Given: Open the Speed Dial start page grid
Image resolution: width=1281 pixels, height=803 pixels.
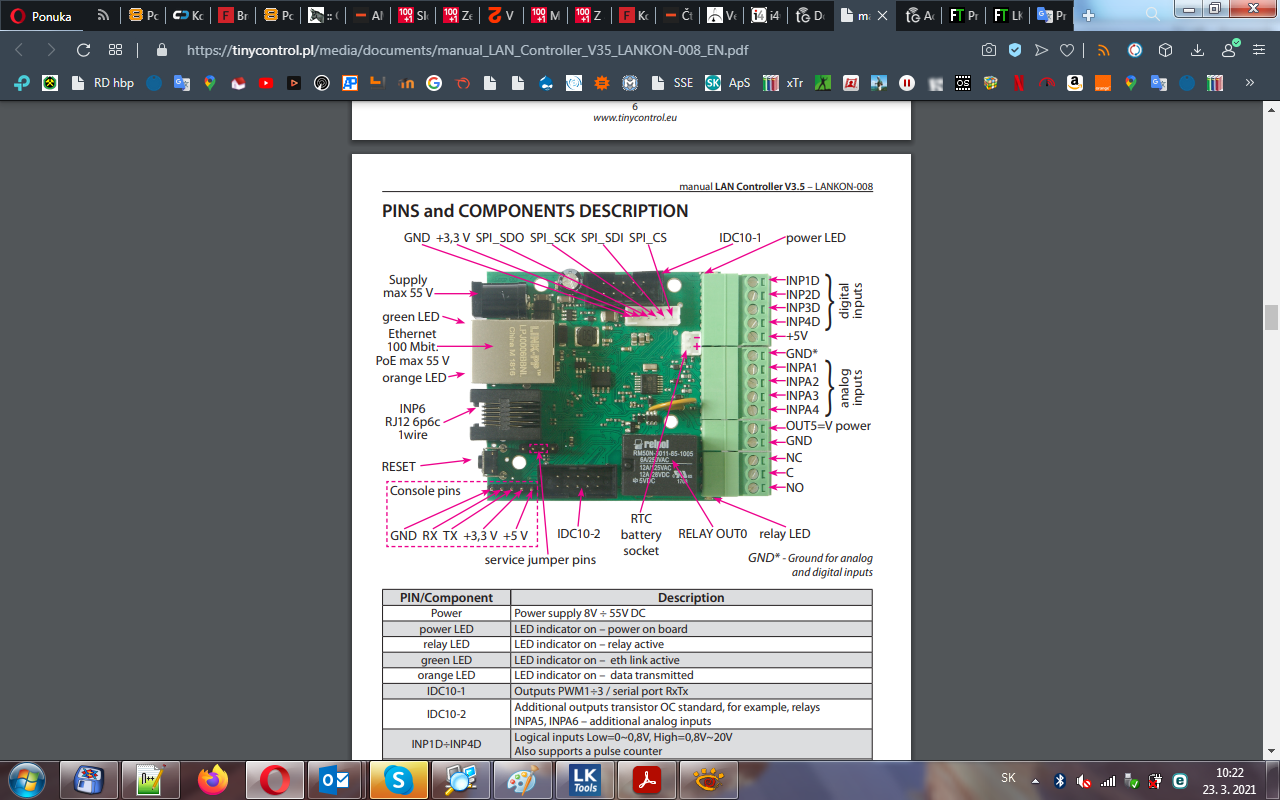Looking at the screenshot, I should pos(115,50).
